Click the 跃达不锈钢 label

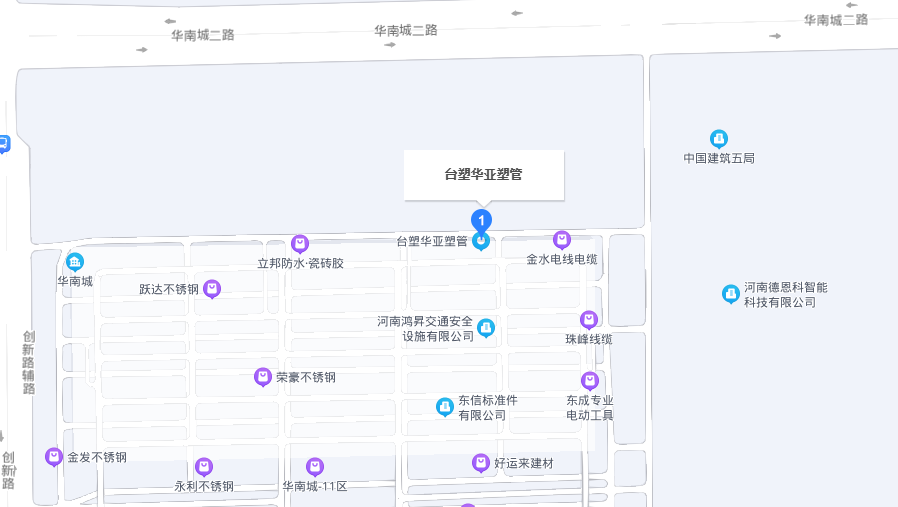click(169, 289)
